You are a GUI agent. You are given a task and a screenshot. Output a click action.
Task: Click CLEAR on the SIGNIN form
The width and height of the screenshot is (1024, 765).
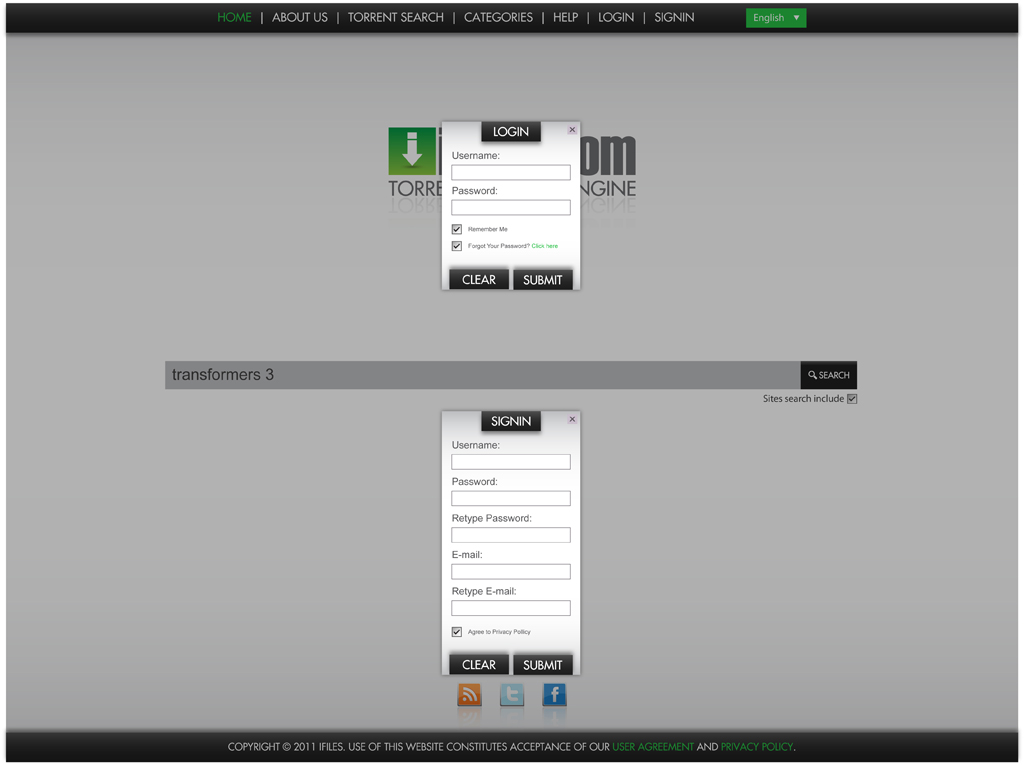pyautogui.click(x=478, y=663)
